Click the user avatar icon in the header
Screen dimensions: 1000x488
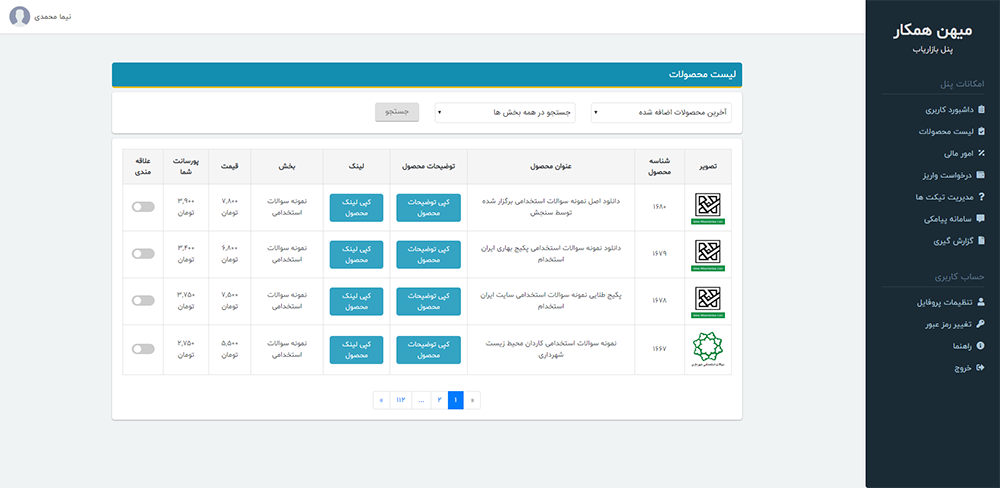(20, 18)
